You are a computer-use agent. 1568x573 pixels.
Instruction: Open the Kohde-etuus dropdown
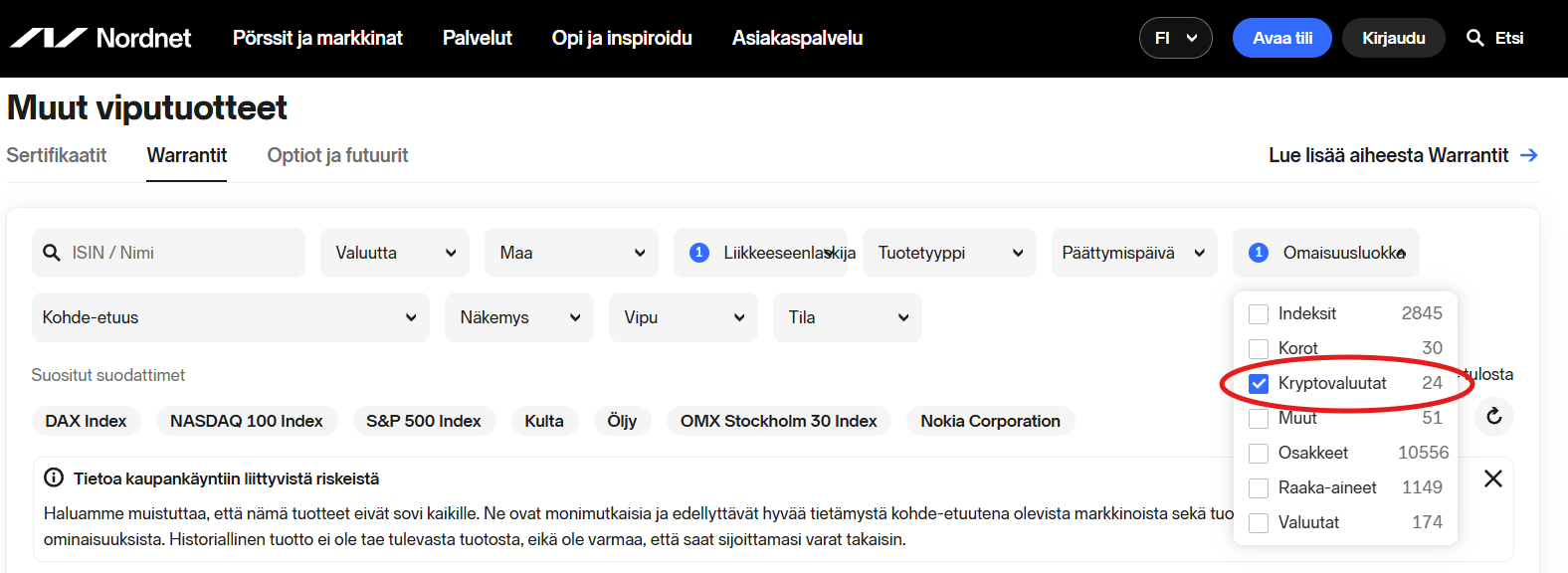(x=231, y=317)
